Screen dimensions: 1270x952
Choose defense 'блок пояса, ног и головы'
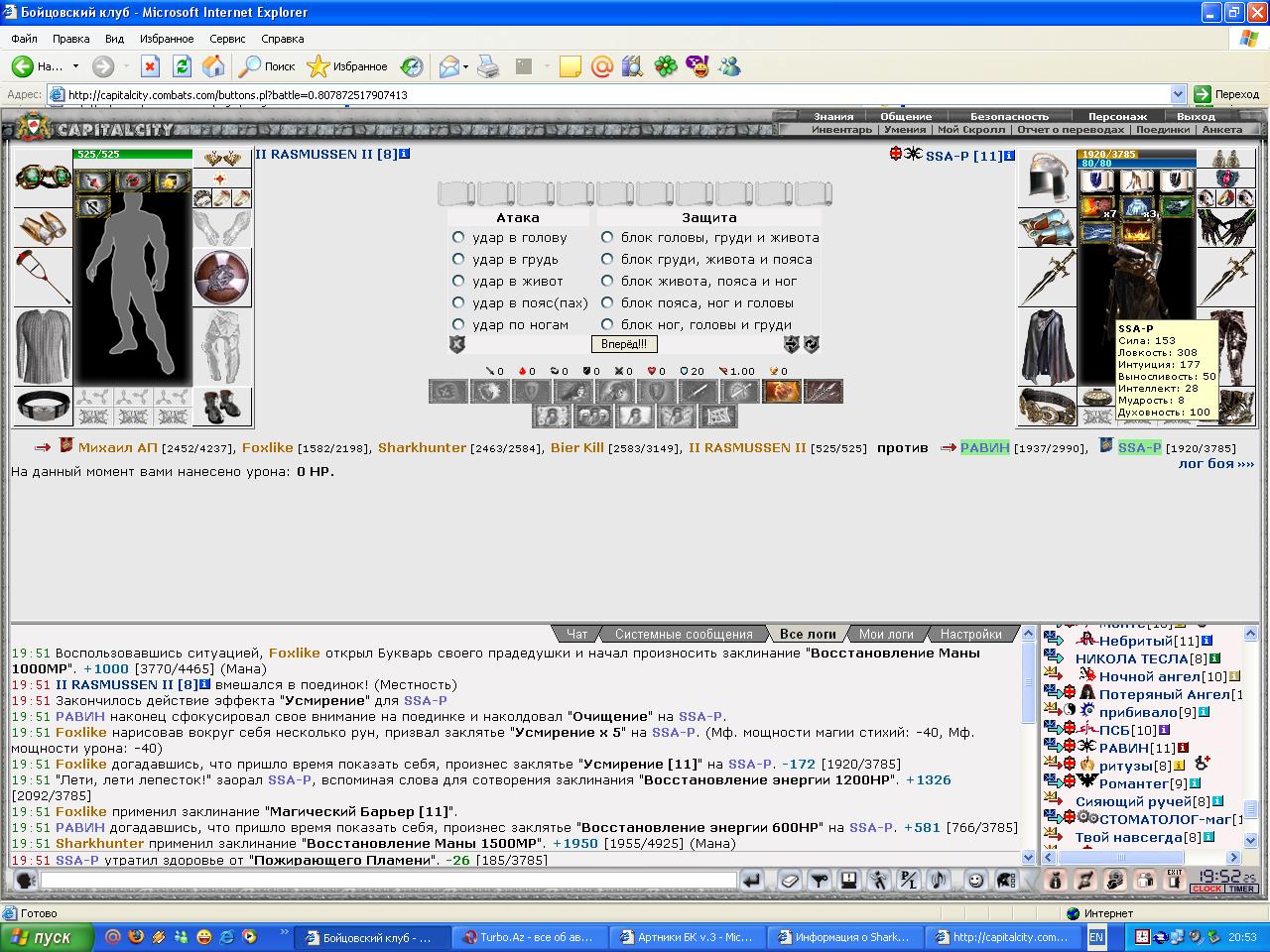tap(607, 302)
